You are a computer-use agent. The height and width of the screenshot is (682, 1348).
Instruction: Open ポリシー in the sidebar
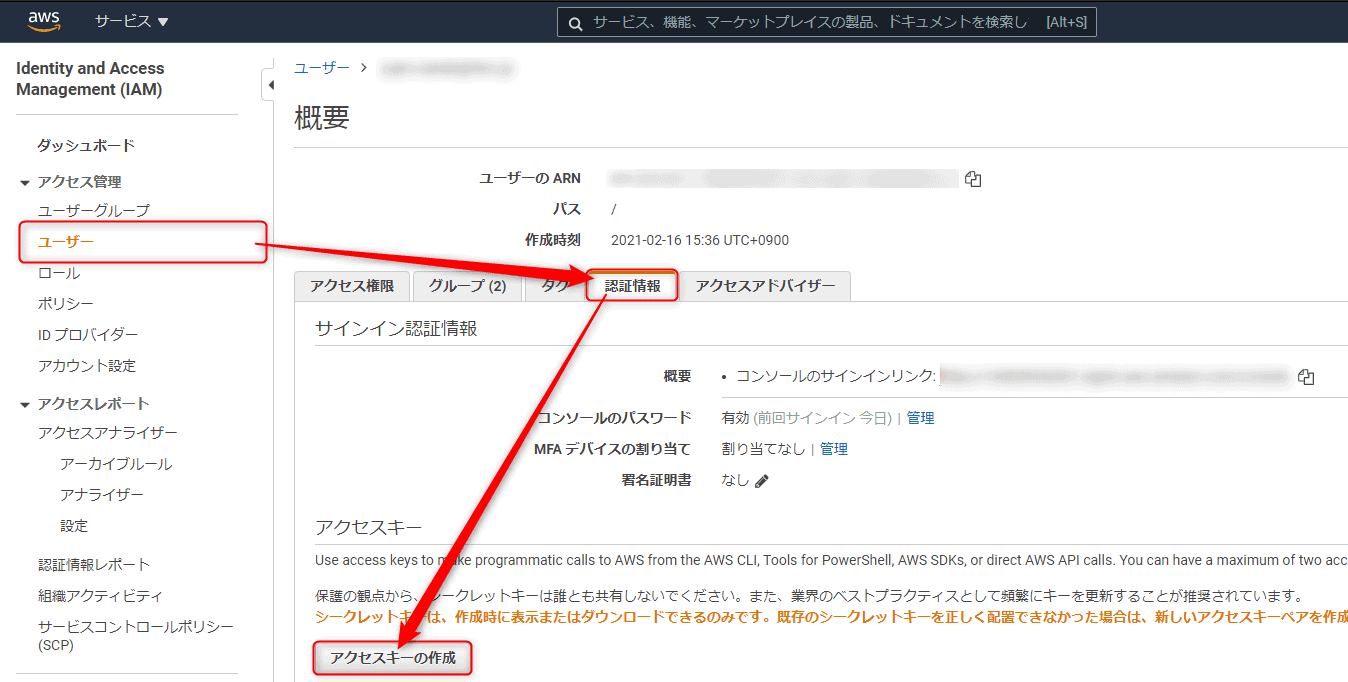66,304
